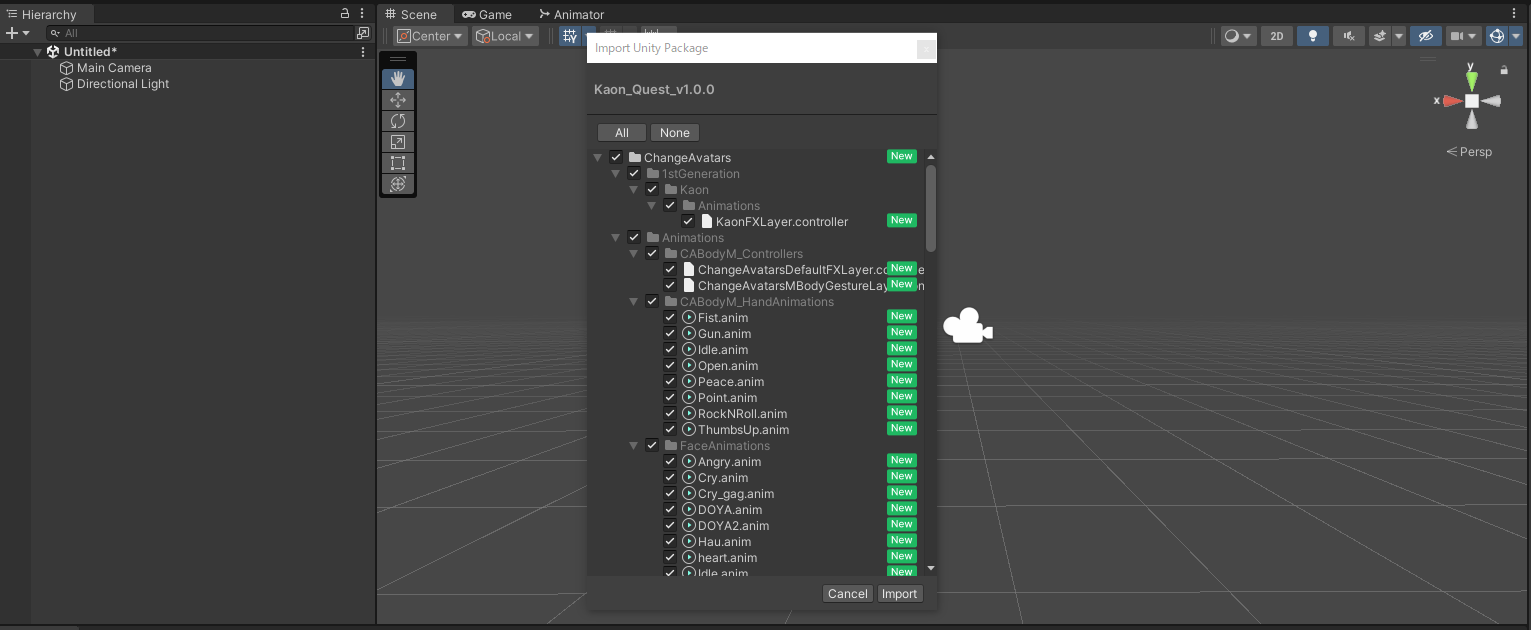
Task: Click Import to import package
Action: pos(899,594)
